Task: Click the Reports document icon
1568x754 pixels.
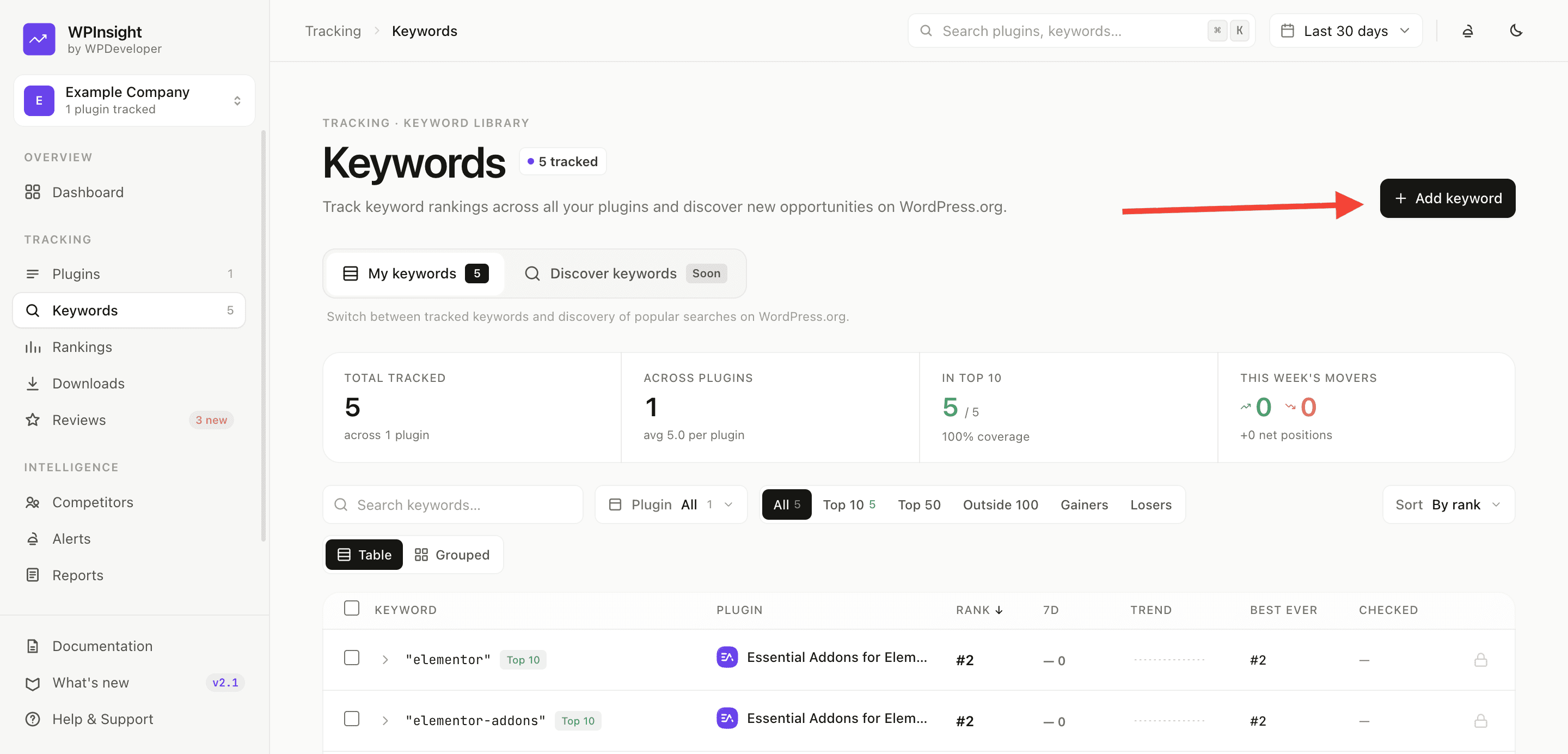Action: pos(33,575)
